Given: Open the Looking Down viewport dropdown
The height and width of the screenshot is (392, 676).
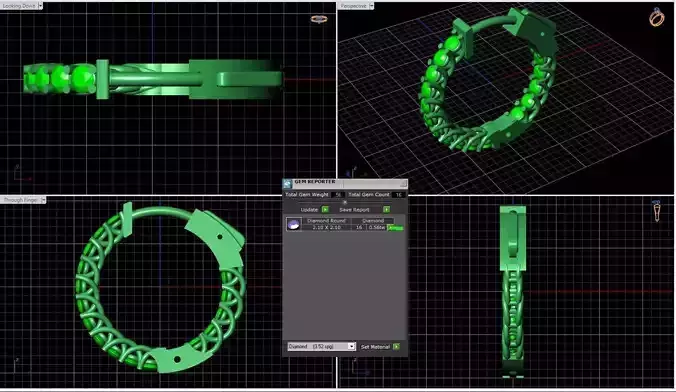Looking at the screenshot, I should click(40, 6).
